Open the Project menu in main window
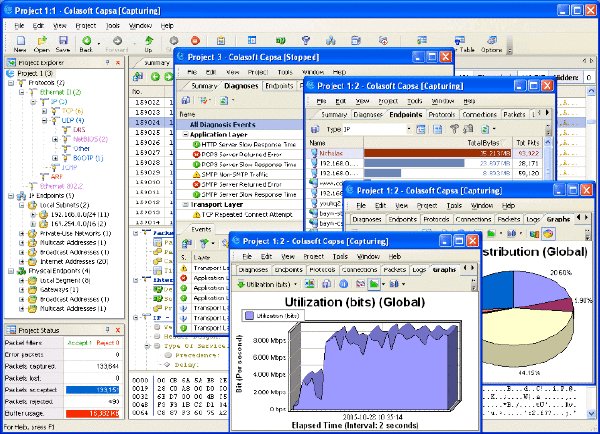The image size is (600, 434). click(86, 26)
